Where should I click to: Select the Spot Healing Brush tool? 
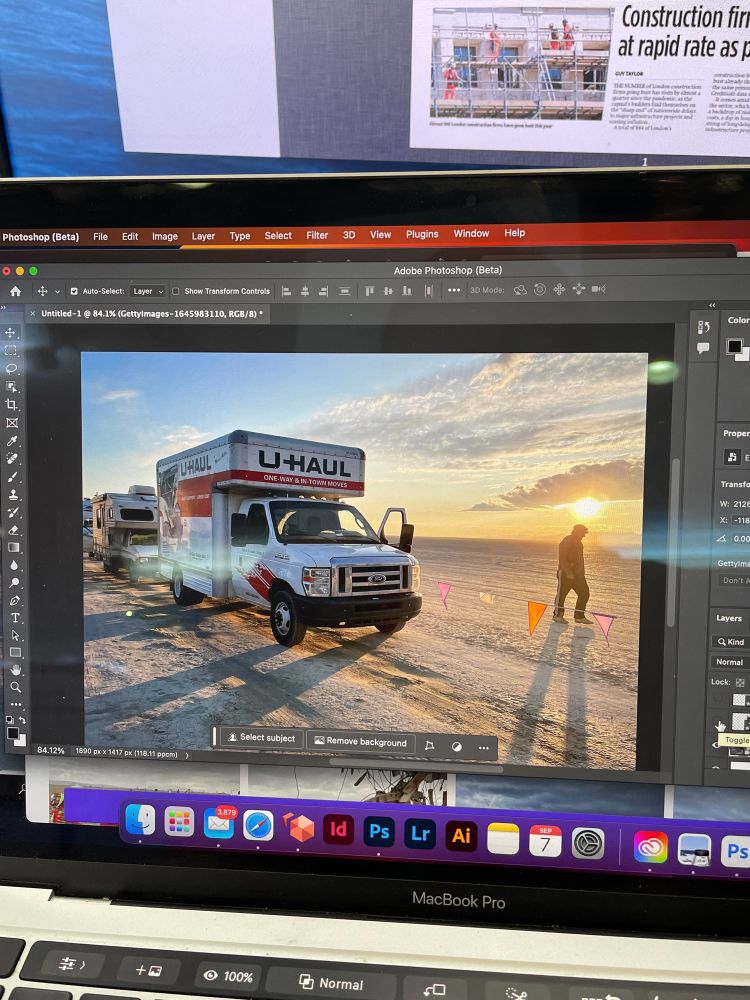(12, 459)
